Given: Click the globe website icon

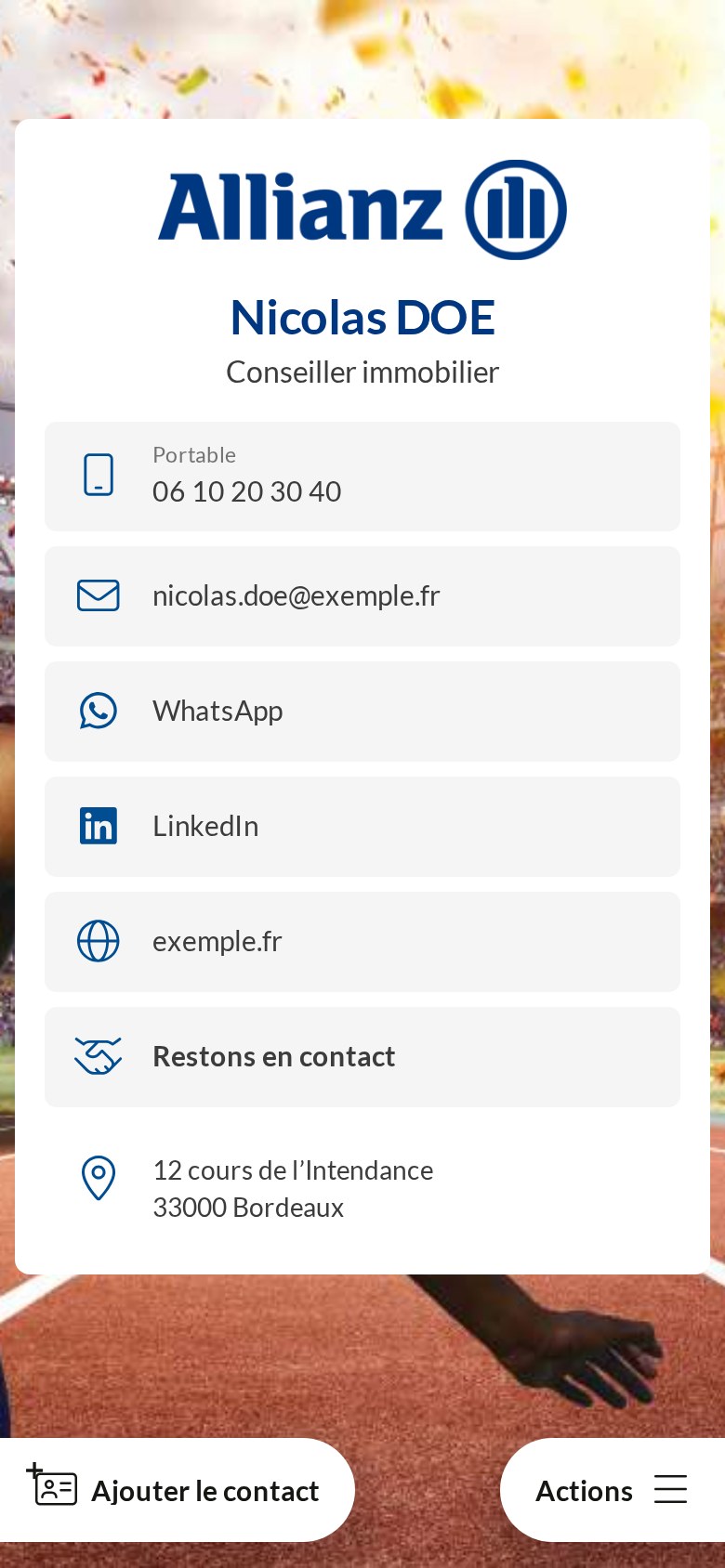Looking at the screenshot, I should pos(99,941).
